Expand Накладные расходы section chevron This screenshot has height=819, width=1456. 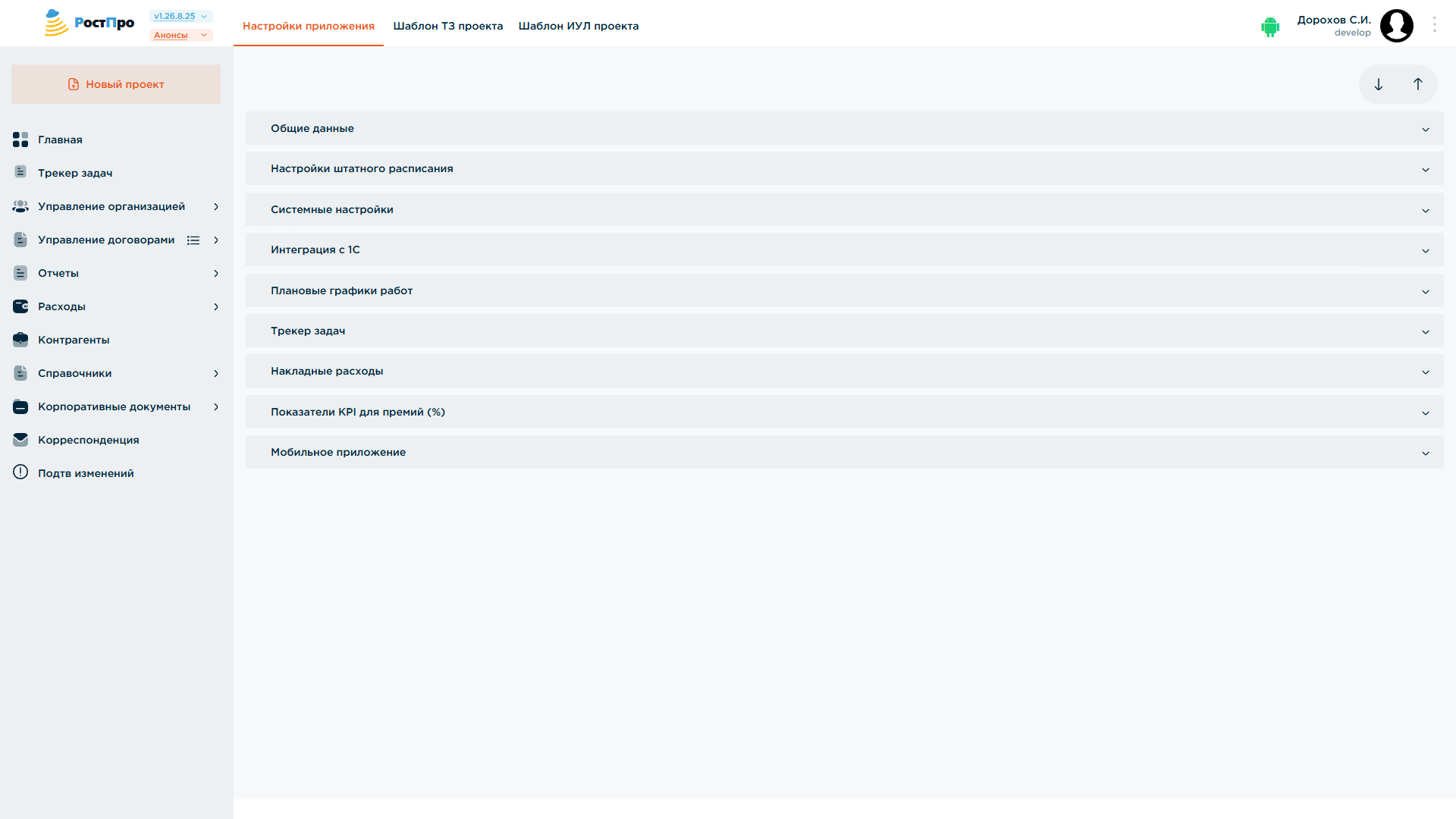coord(1426,372)
